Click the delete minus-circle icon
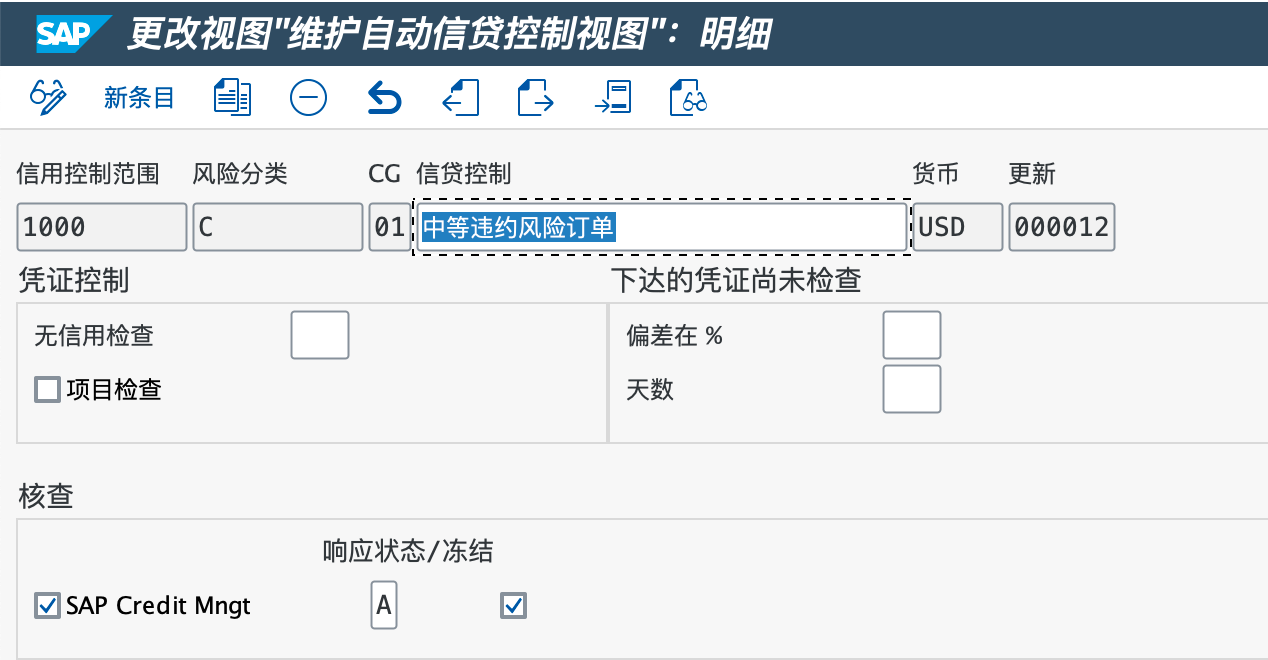 308,97
